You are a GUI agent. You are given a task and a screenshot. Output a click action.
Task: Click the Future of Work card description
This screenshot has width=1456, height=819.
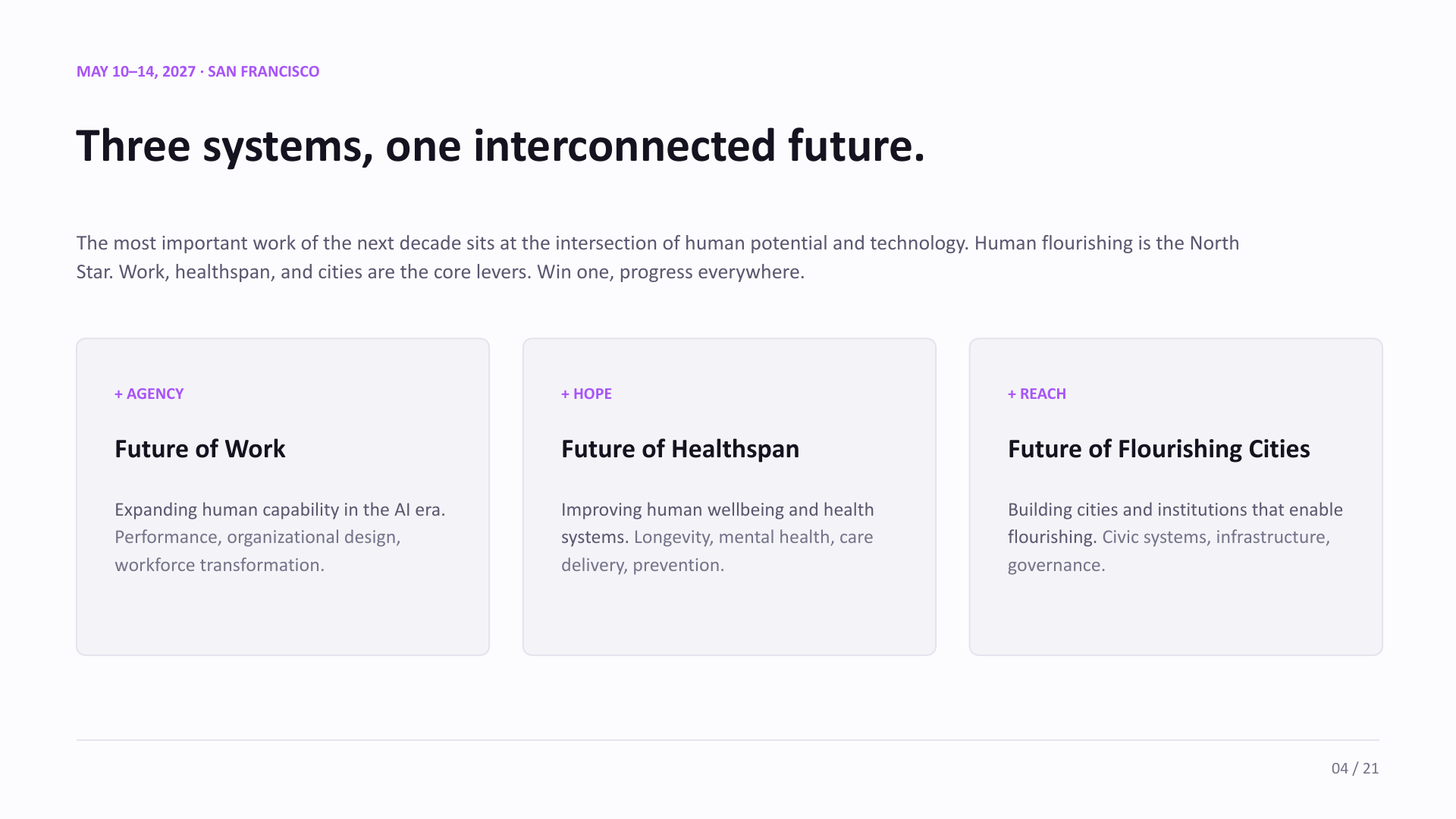point(280,537)
